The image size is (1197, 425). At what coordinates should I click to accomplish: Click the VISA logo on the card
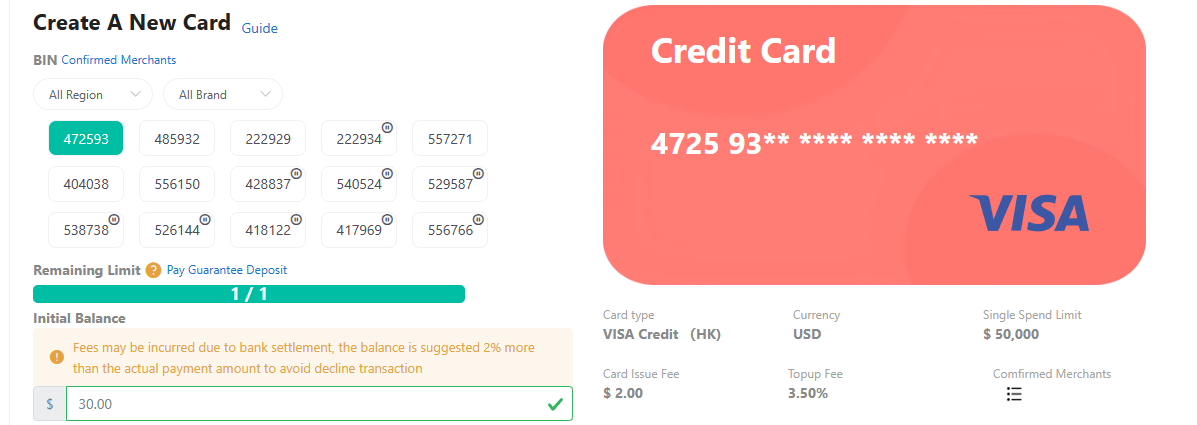[x=1028, y=213]
